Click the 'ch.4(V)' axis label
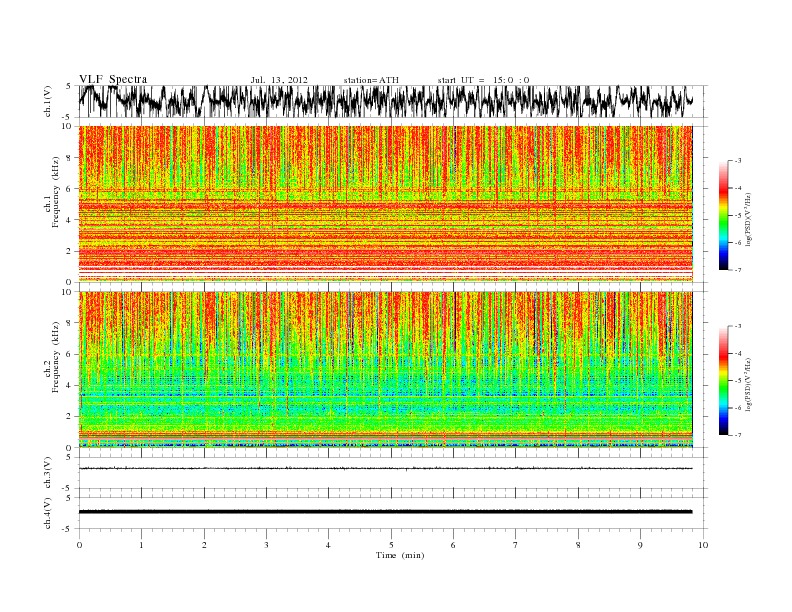The height and width of the screenshot is (612, 792). (48, 513)
